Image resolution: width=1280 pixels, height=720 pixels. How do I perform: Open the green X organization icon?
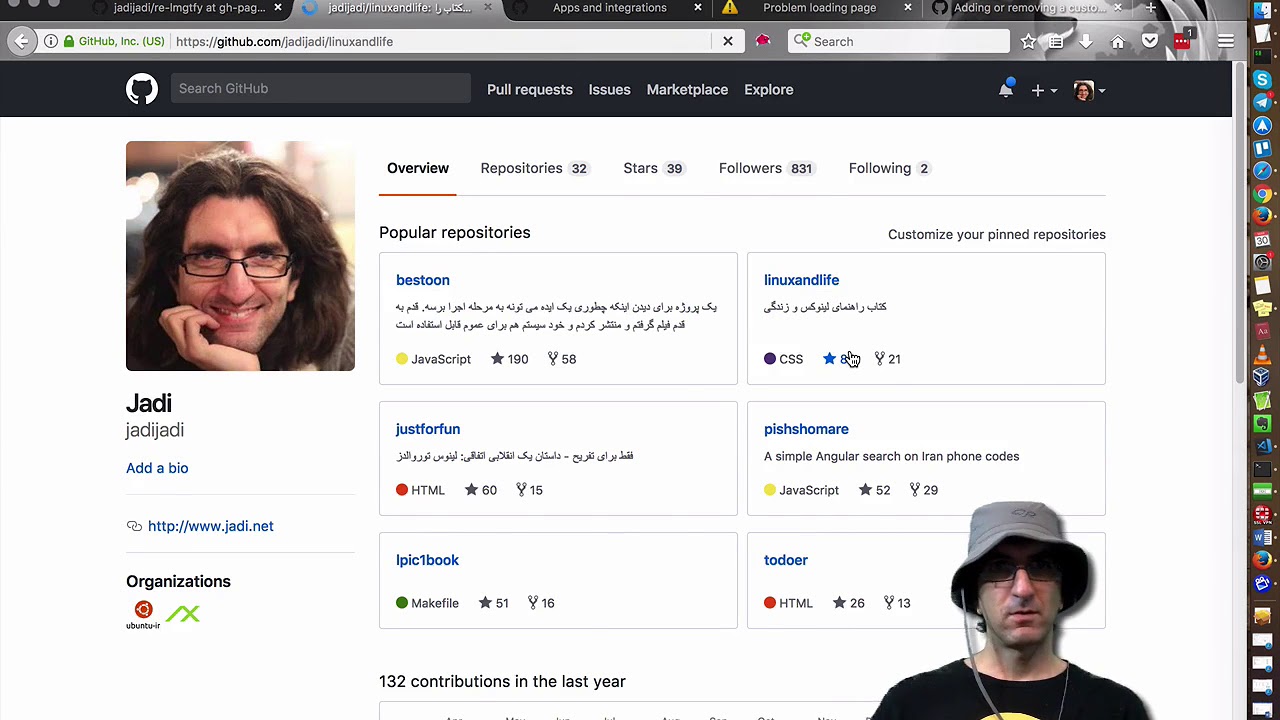183,614
